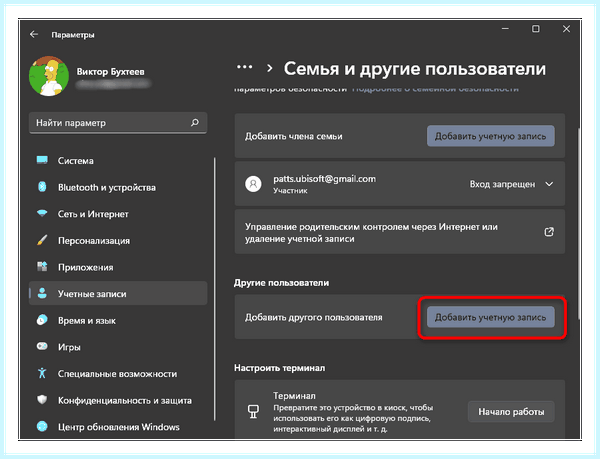
Task: Click Вход запрещен status text
Action: click(502, 184)
